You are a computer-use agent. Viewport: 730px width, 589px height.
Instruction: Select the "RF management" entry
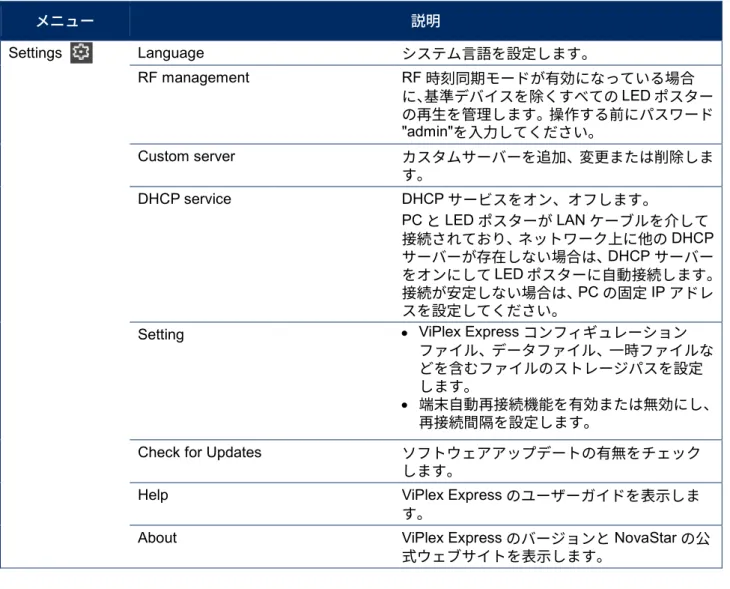[x=193, y=77]
